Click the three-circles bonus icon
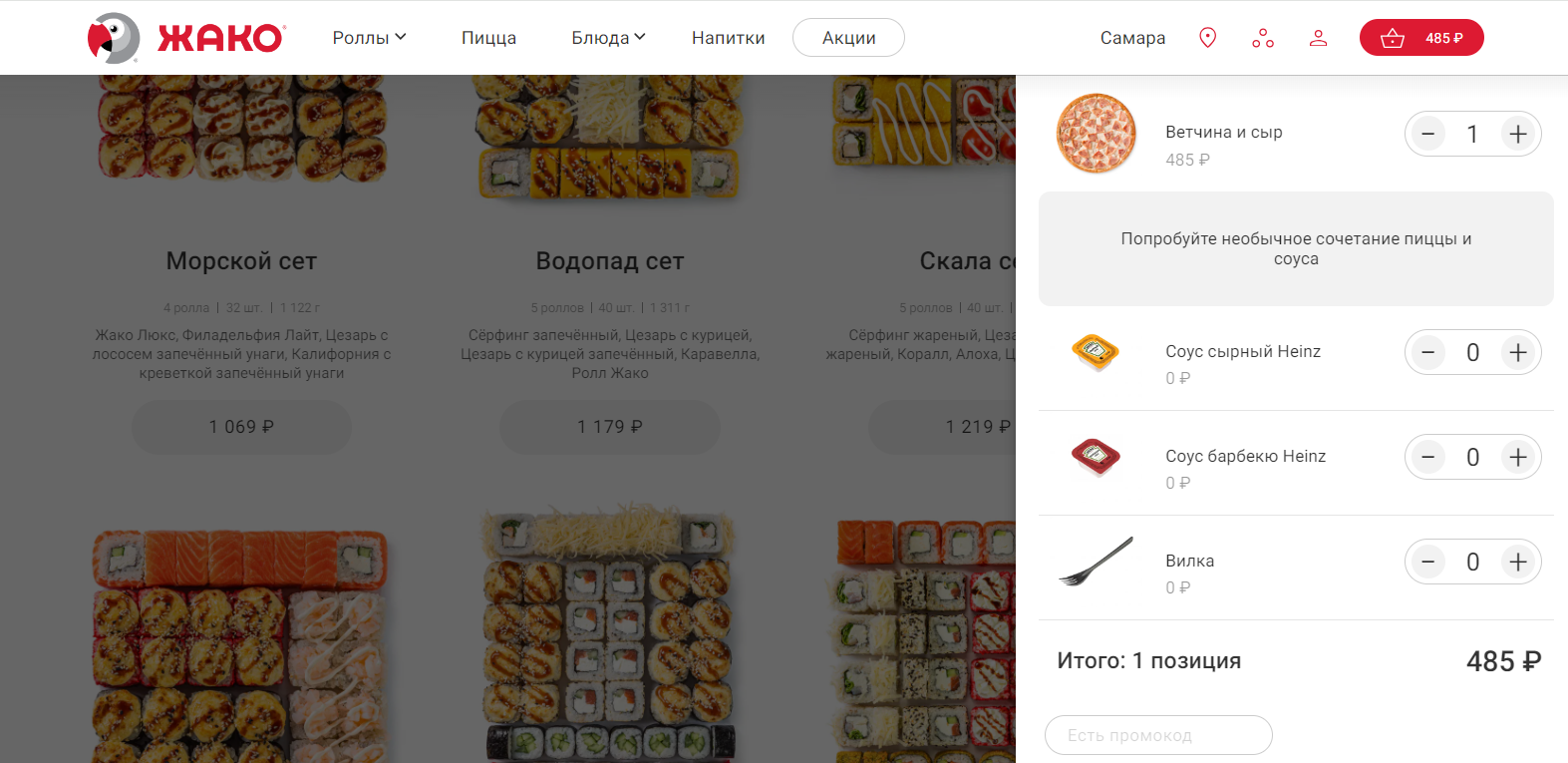Image resolution: width=1568 pixels, height=763 pixels. pos(1263,38)
